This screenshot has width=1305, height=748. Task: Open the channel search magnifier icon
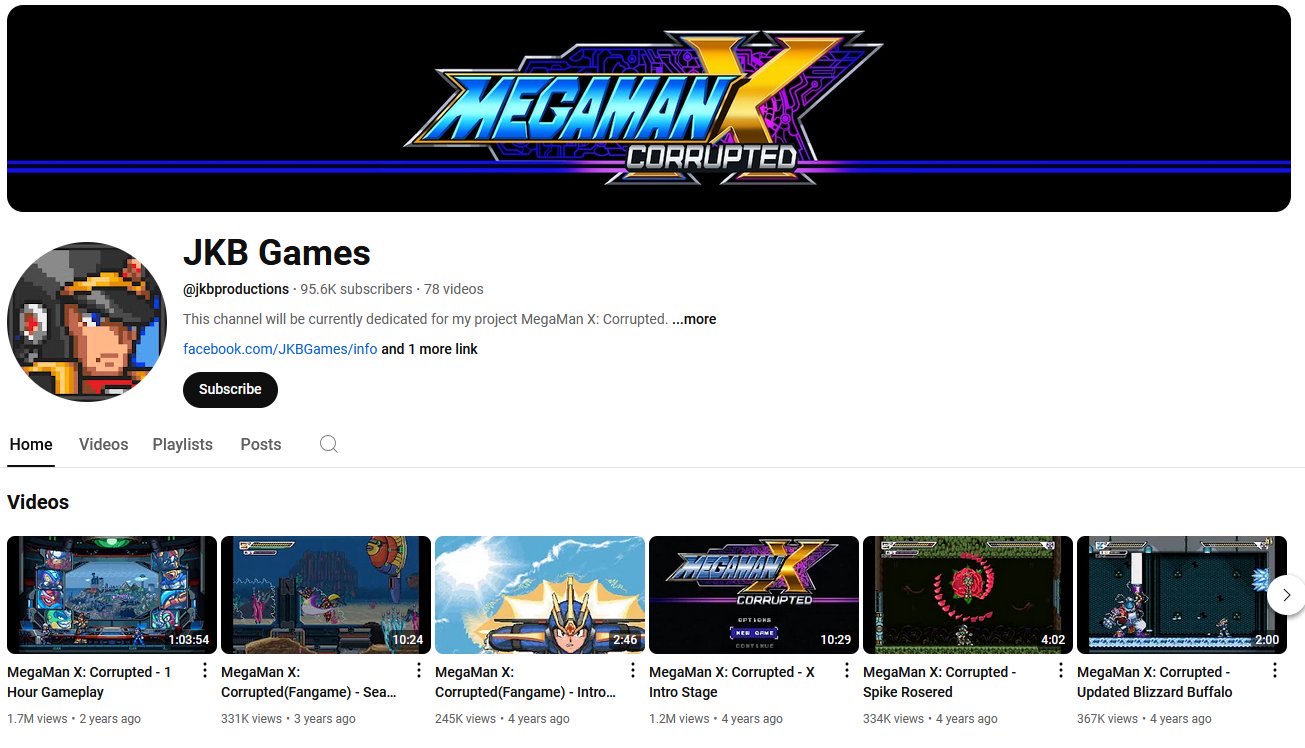coord(328,444)
